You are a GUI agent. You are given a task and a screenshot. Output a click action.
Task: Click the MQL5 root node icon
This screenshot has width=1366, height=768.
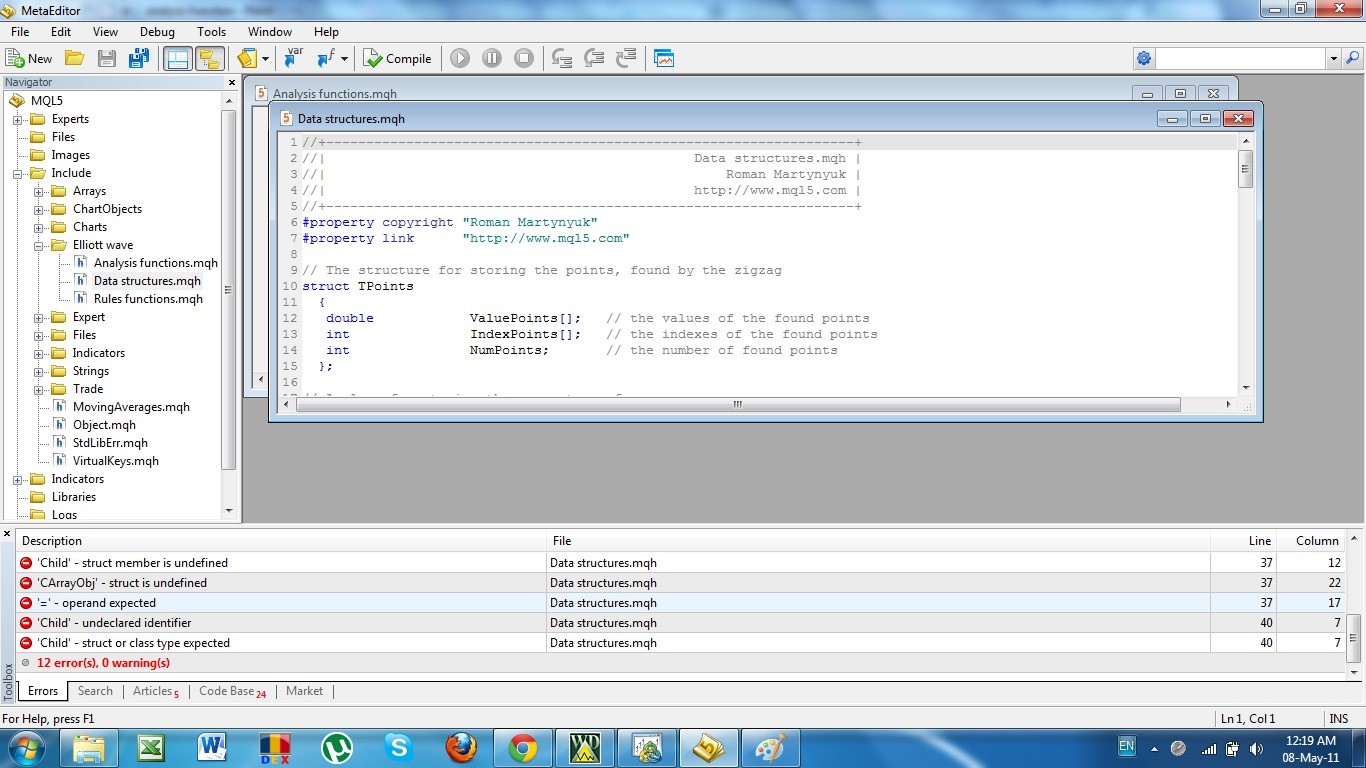pyautogui.click(x=16, y=101)
